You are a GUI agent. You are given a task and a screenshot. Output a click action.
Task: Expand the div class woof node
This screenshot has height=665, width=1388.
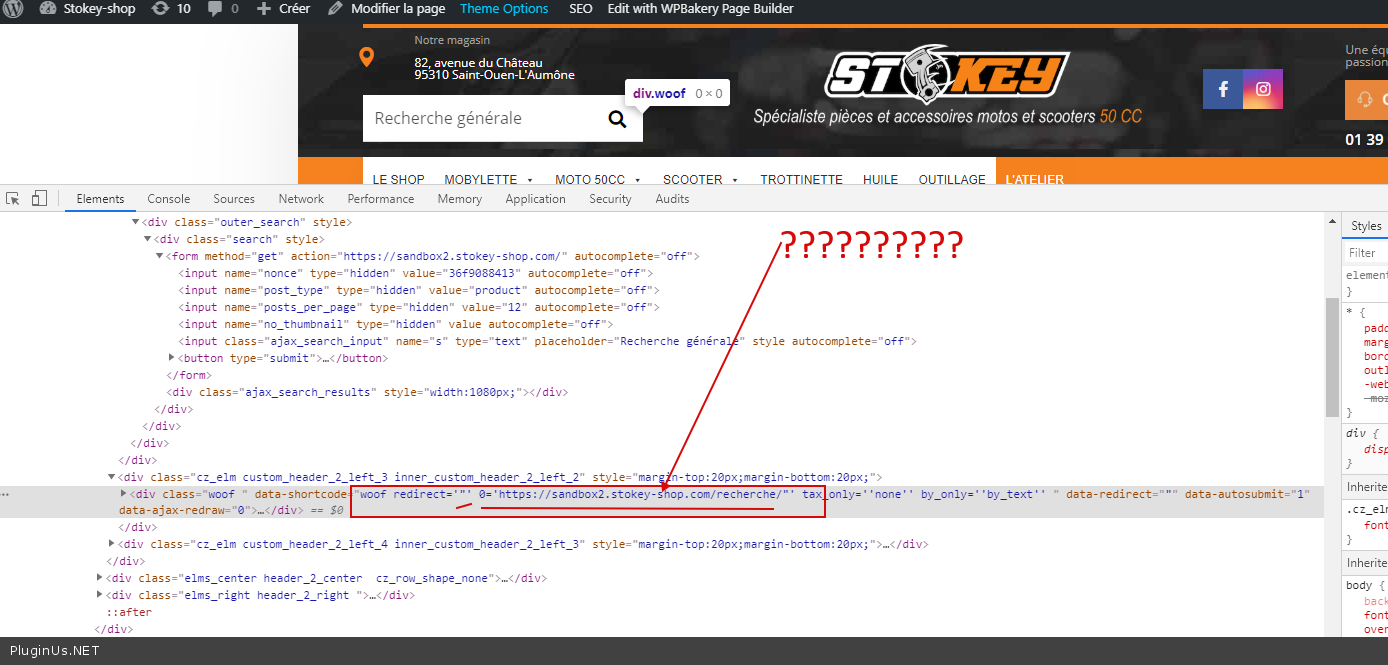124,493
